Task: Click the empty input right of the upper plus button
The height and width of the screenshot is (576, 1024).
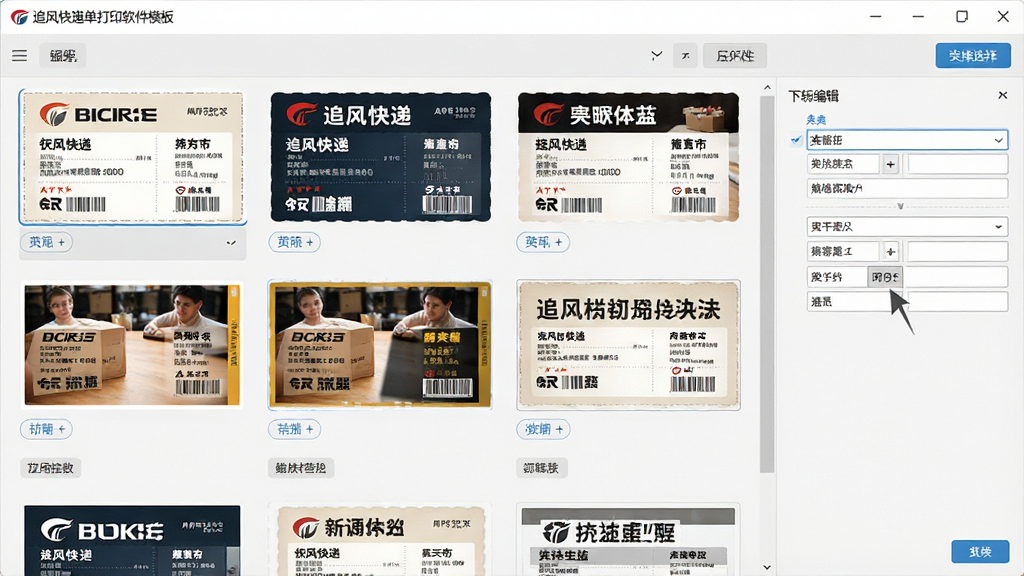Action: click(x=957, y=164)
